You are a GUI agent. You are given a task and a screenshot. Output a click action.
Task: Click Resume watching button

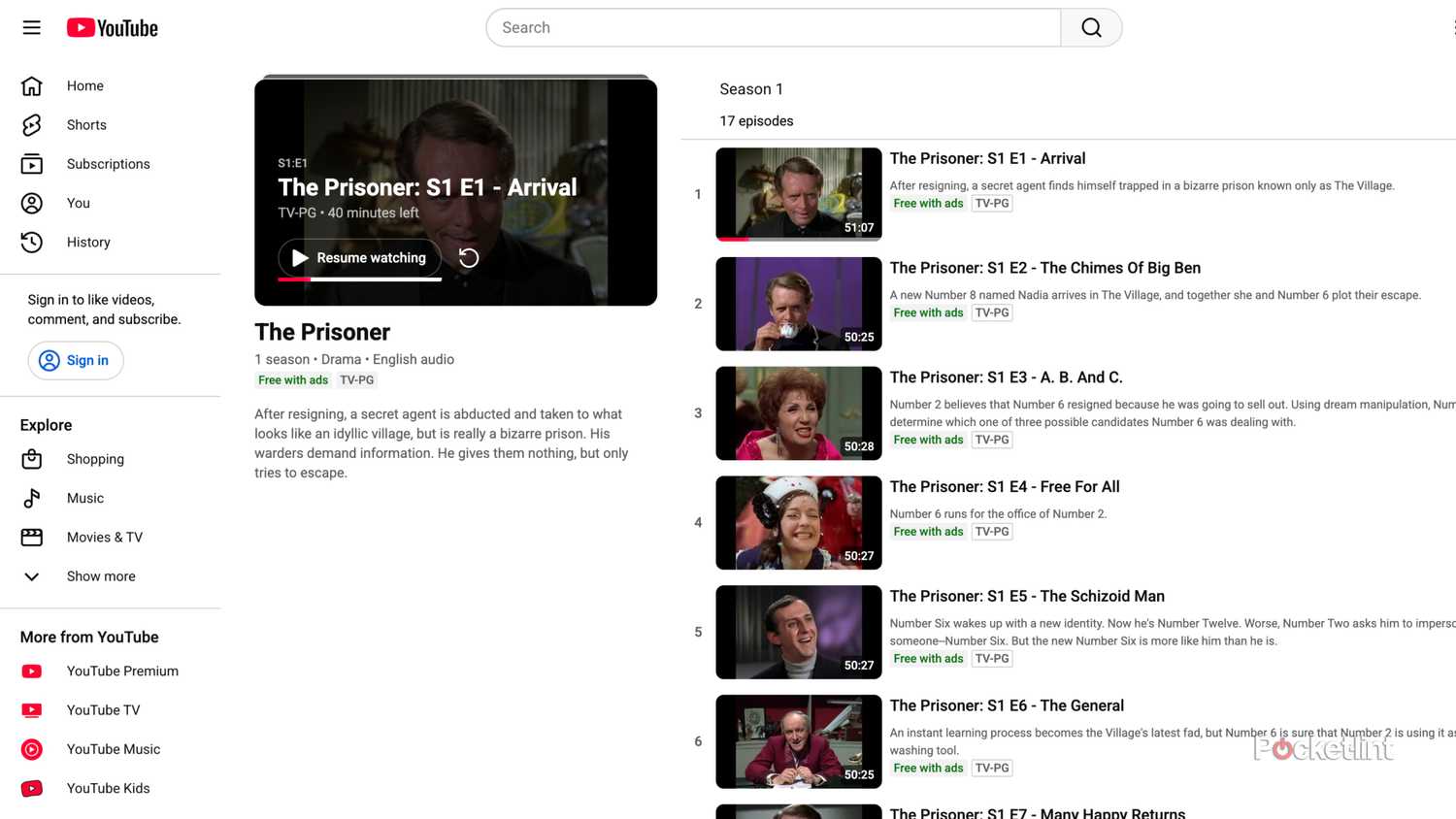tap(359, 258)
